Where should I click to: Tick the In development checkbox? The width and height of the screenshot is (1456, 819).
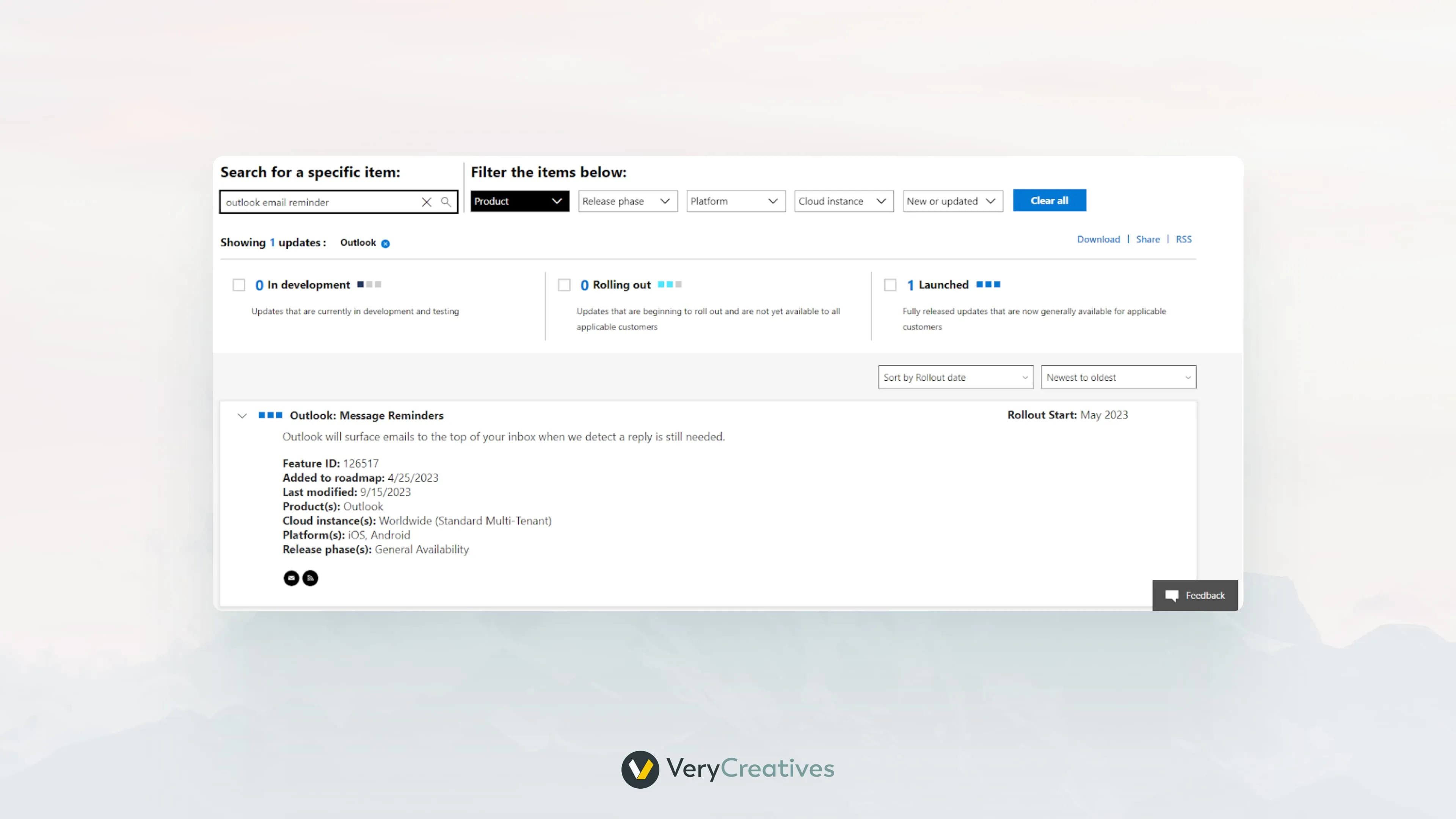pyautogui.click(x=239, y=285)
